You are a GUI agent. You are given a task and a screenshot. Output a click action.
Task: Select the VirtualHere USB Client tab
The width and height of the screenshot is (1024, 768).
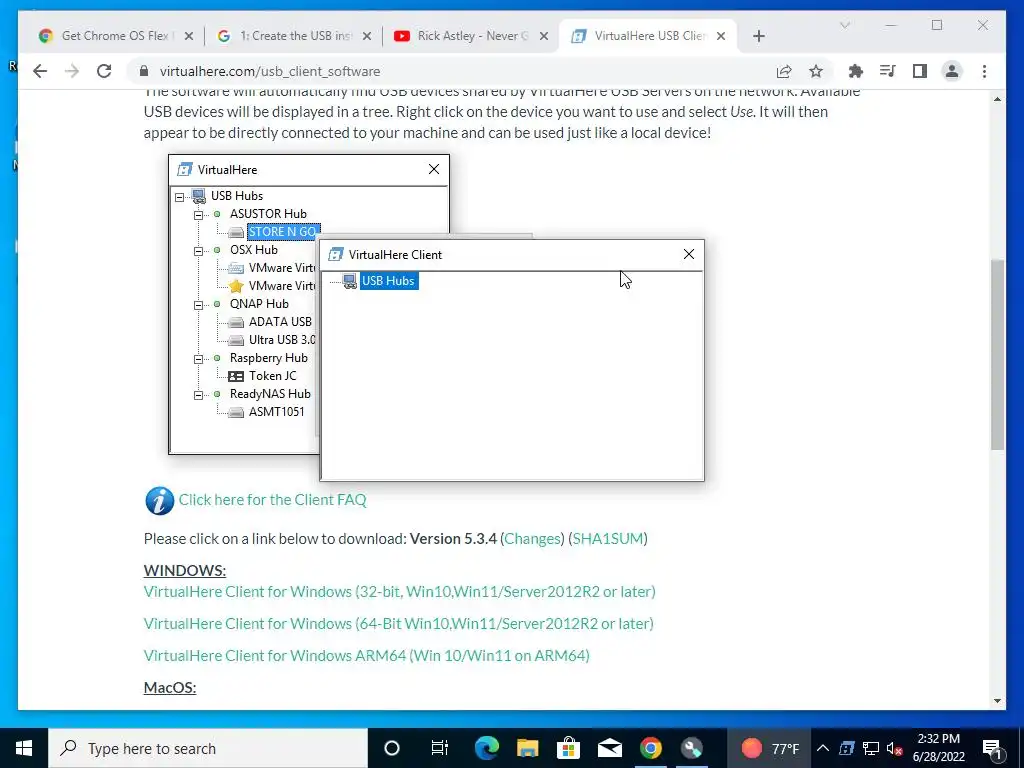(x=647, y=36)
